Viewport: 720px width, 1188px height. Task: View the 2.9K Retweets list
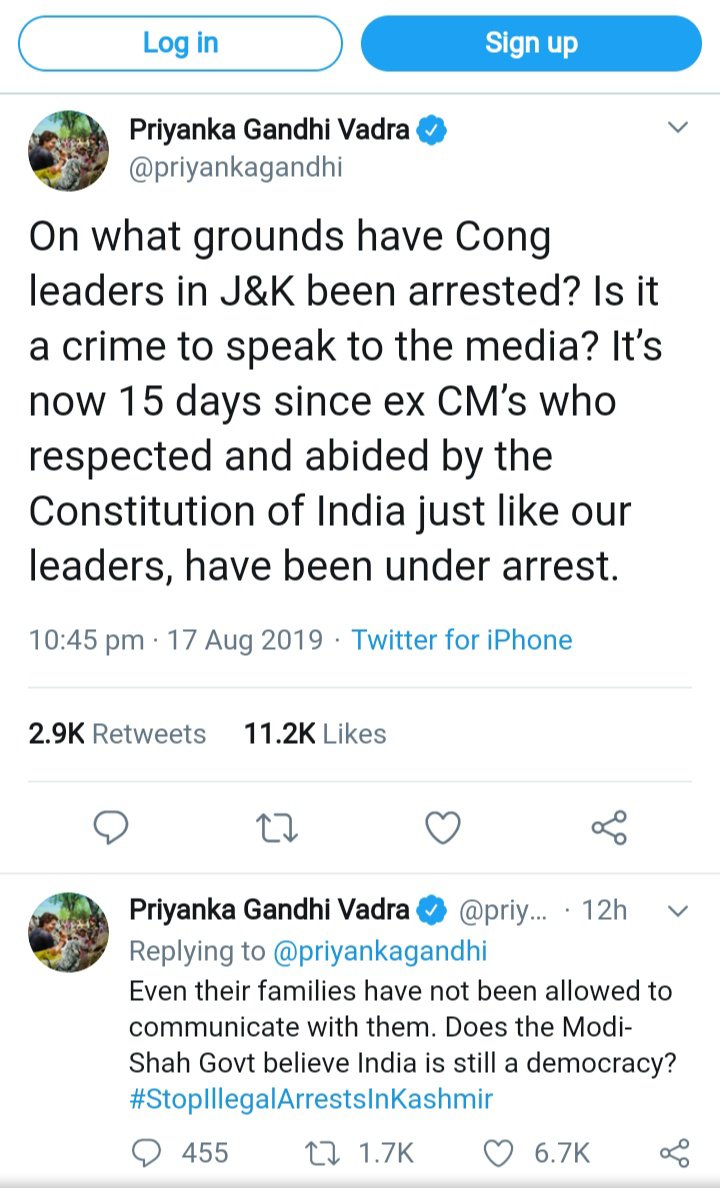point(117,734)
